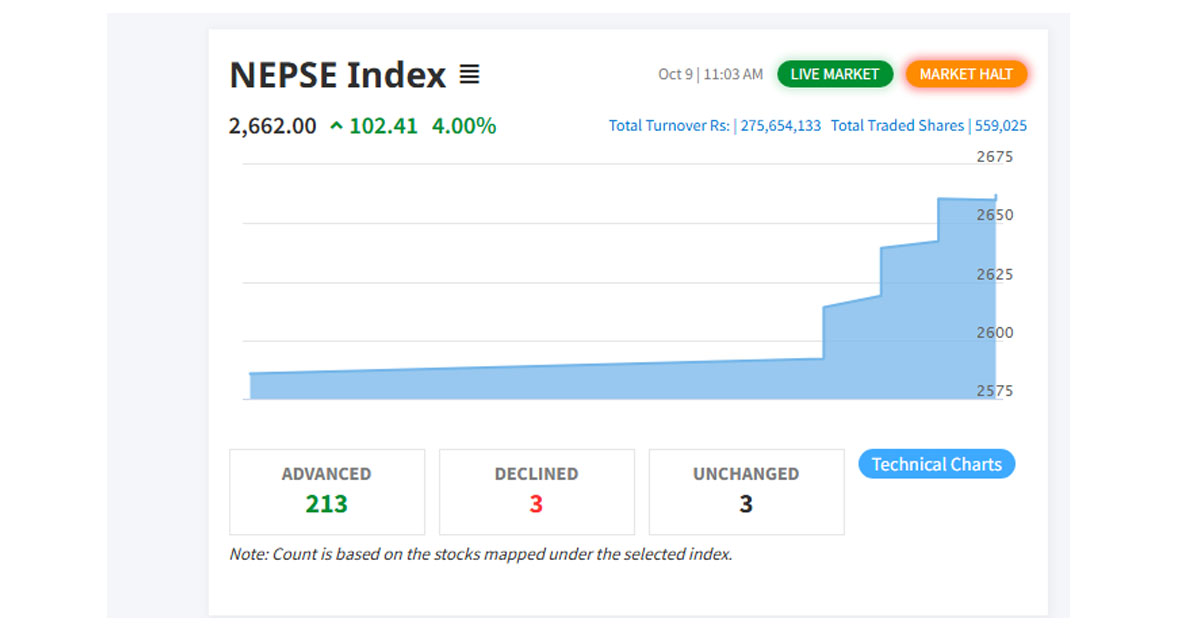Click the orange MARKET HALT badge
The height and width of the screenshot is (630, 1200).
point(965,74)
